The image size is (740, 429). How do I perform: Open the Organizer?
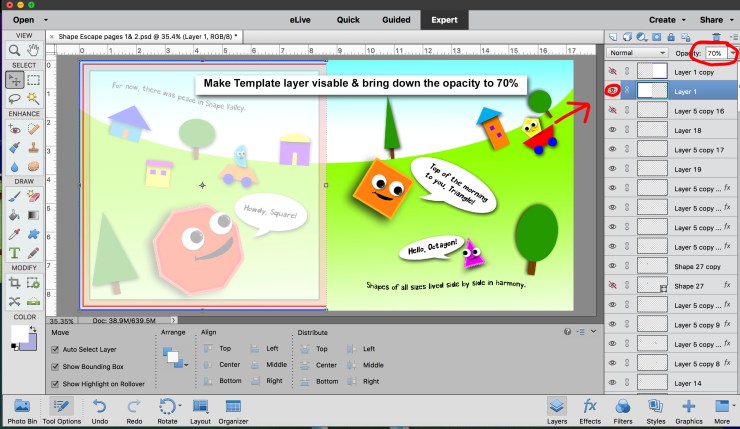(x=233, y=409)
